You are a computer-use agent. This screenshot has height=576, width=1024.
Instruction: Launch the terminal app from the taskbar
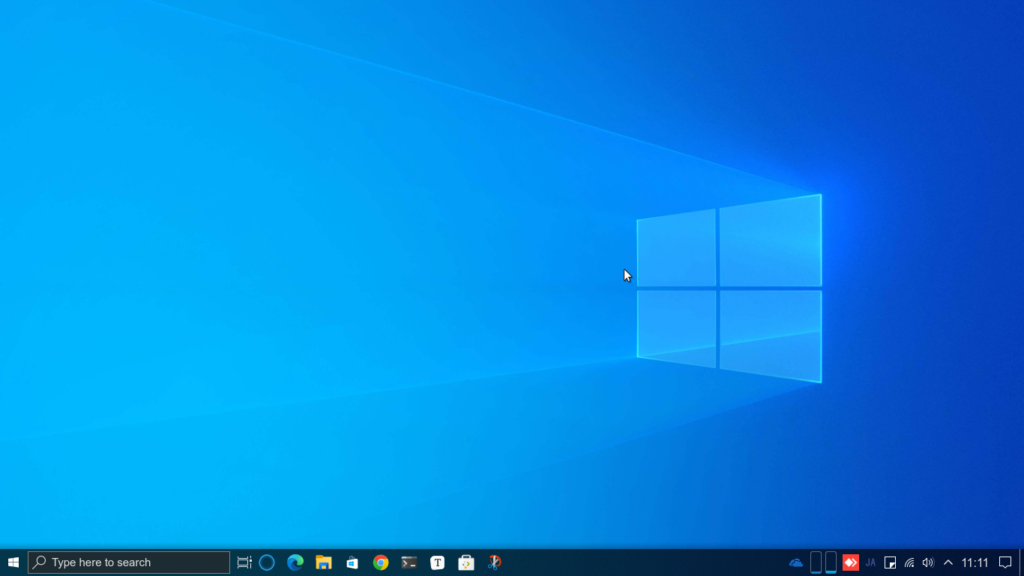(x=409, y=562)
